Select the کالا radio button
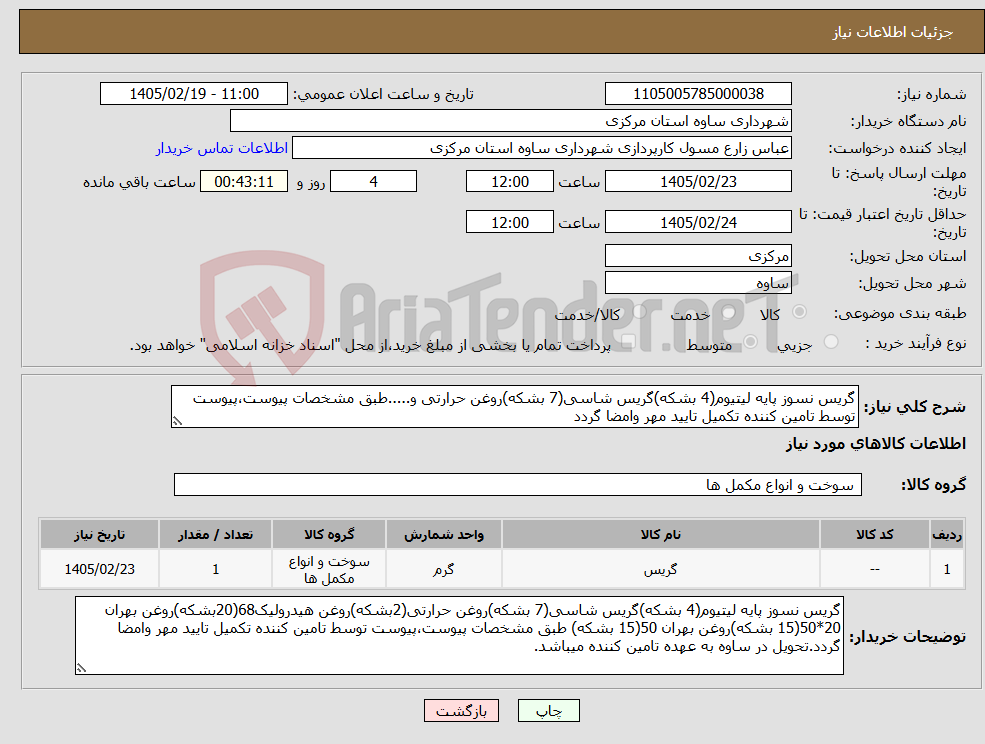The width and height of the screenshot is (985, 744). (800, 312)
